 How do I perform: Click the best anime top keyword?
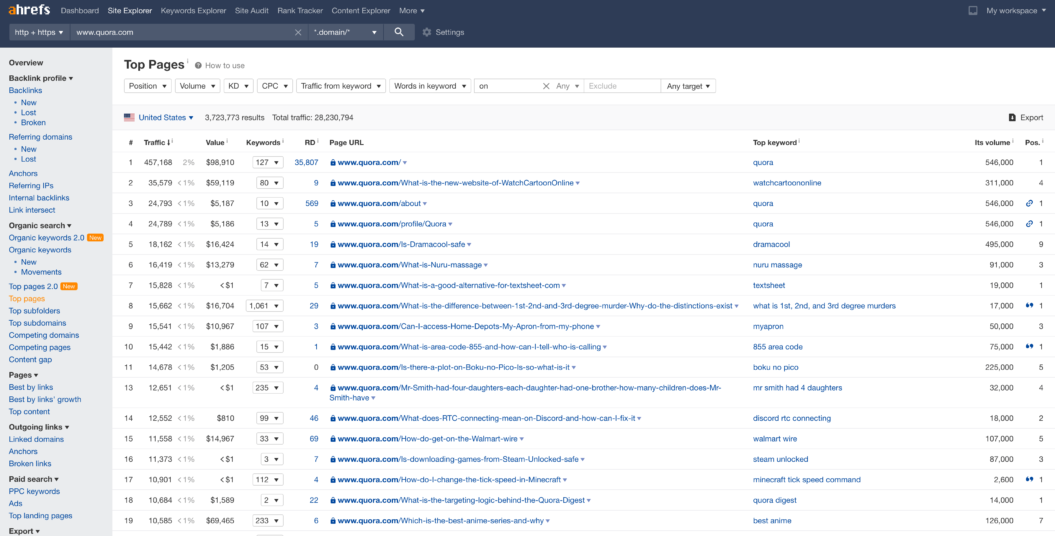[x=772, y=521]
